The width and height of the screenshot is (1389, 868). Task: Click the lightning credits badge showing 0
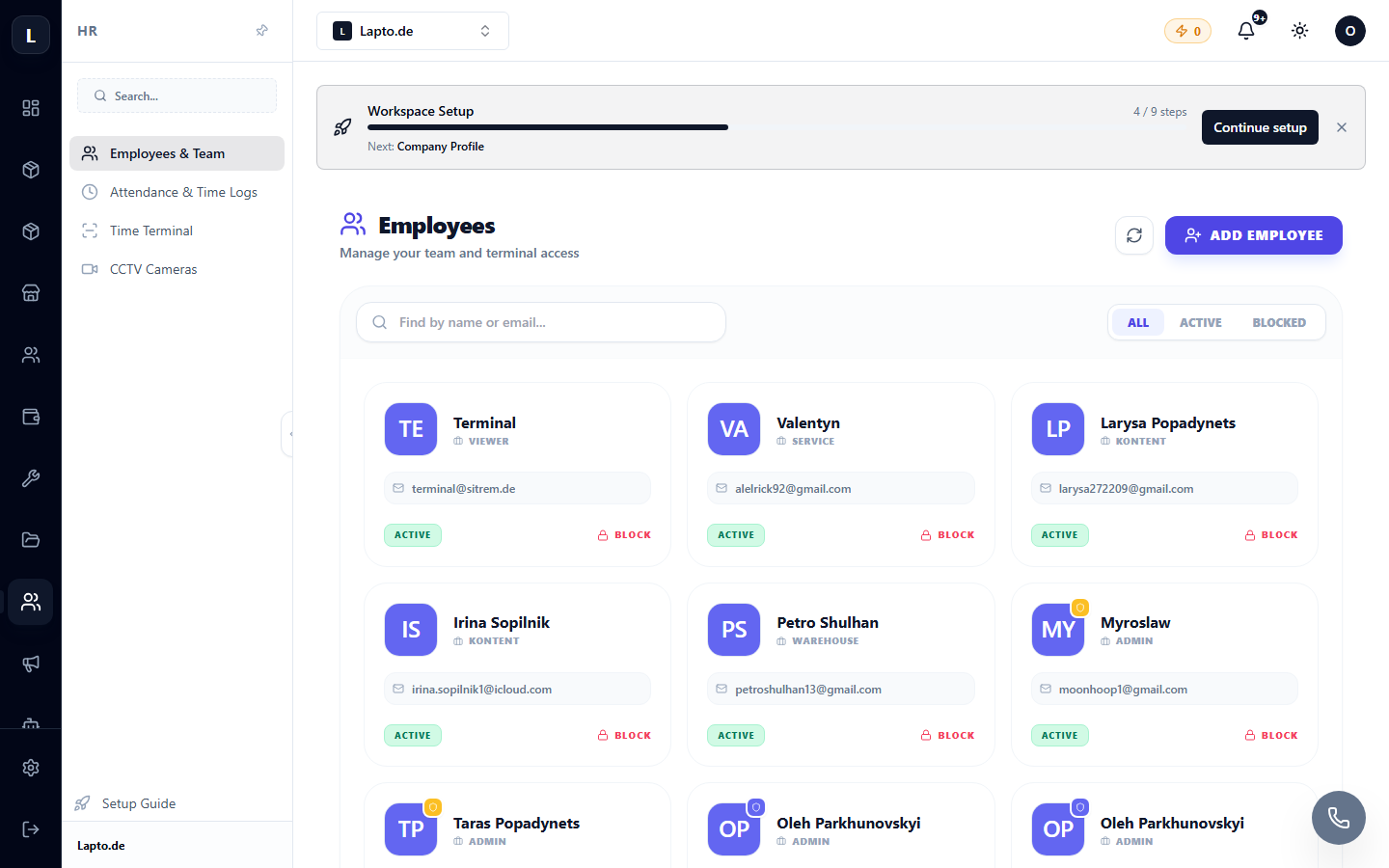tap(1187, 31)
